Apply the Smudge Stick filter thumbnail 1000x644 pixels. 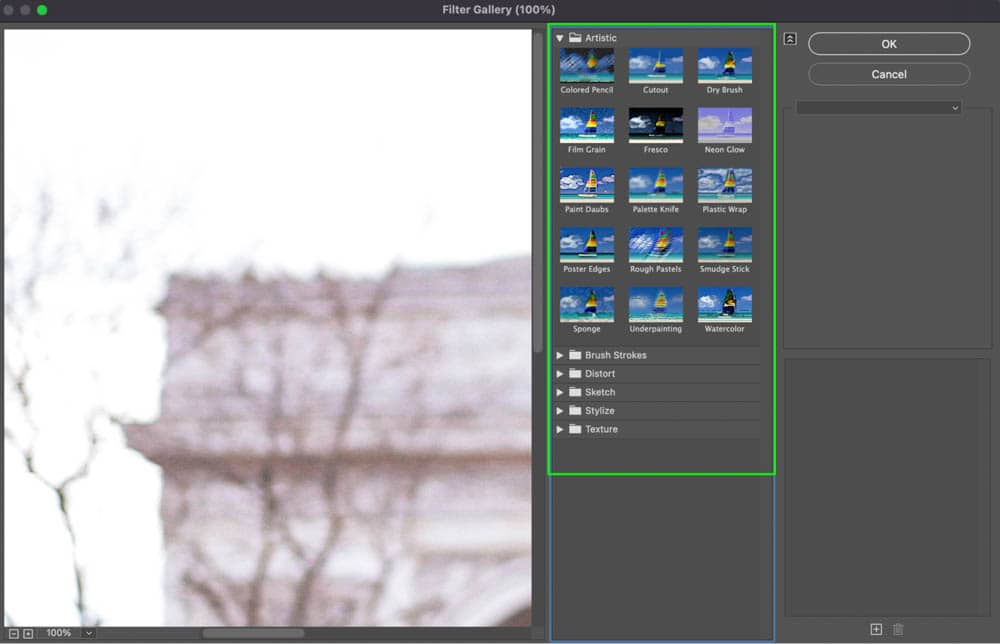click(x=724, y=245)
